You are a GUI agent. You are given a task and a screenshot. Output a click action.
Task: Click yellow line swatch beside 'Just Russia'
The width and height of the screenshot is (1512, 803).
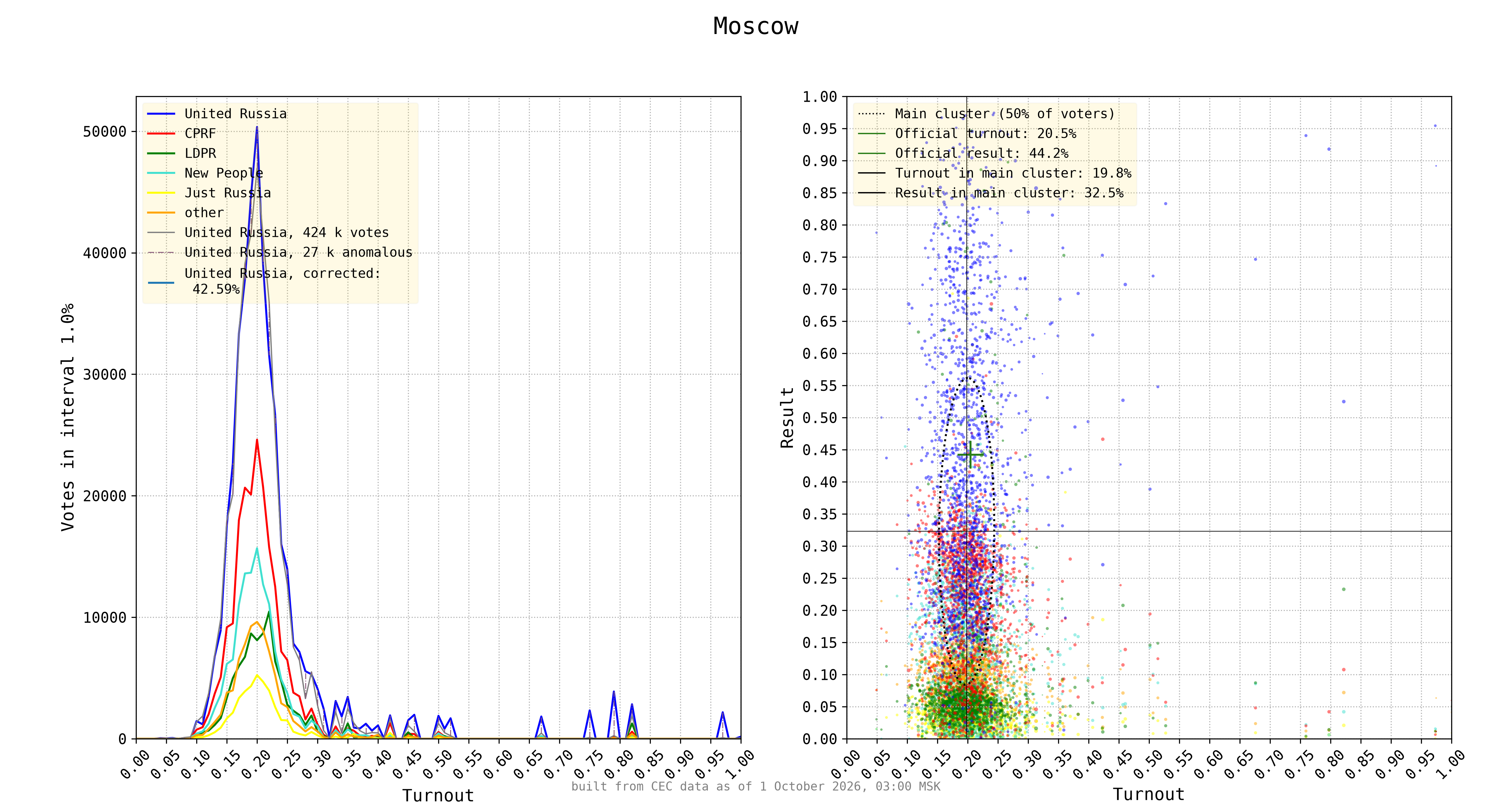(x=161, y=193)
